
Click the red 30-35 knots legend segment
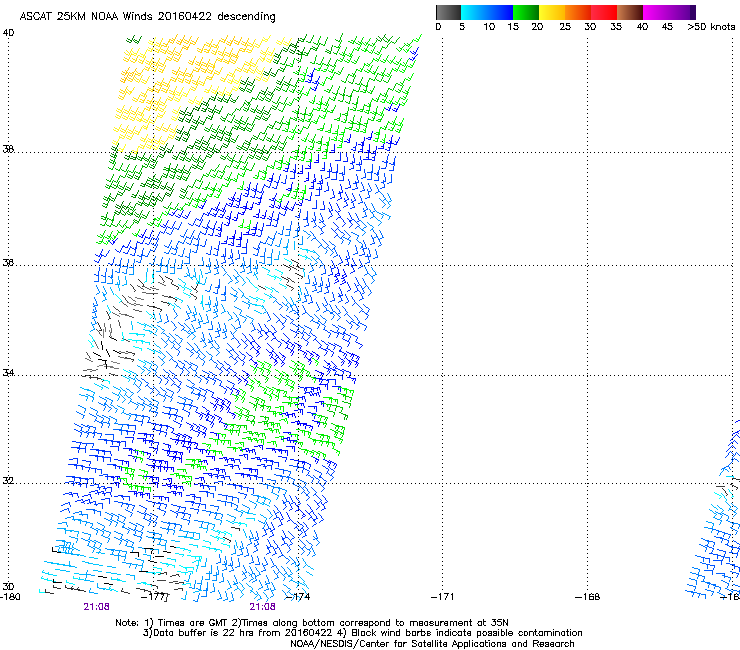[x=604, y=12]
